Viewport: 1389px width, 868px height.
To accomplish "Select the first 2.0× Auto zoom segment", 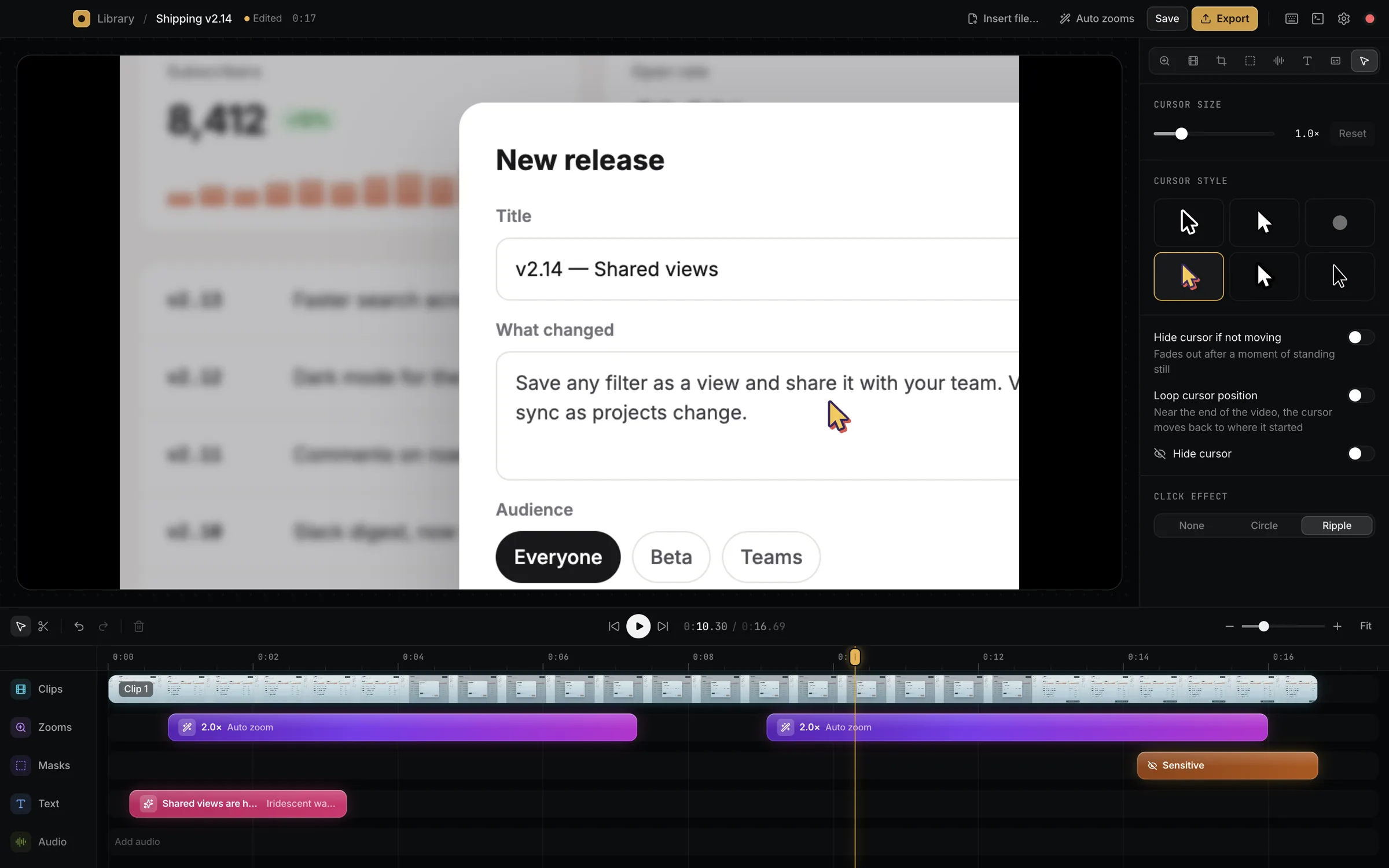I will coord(402,727).
